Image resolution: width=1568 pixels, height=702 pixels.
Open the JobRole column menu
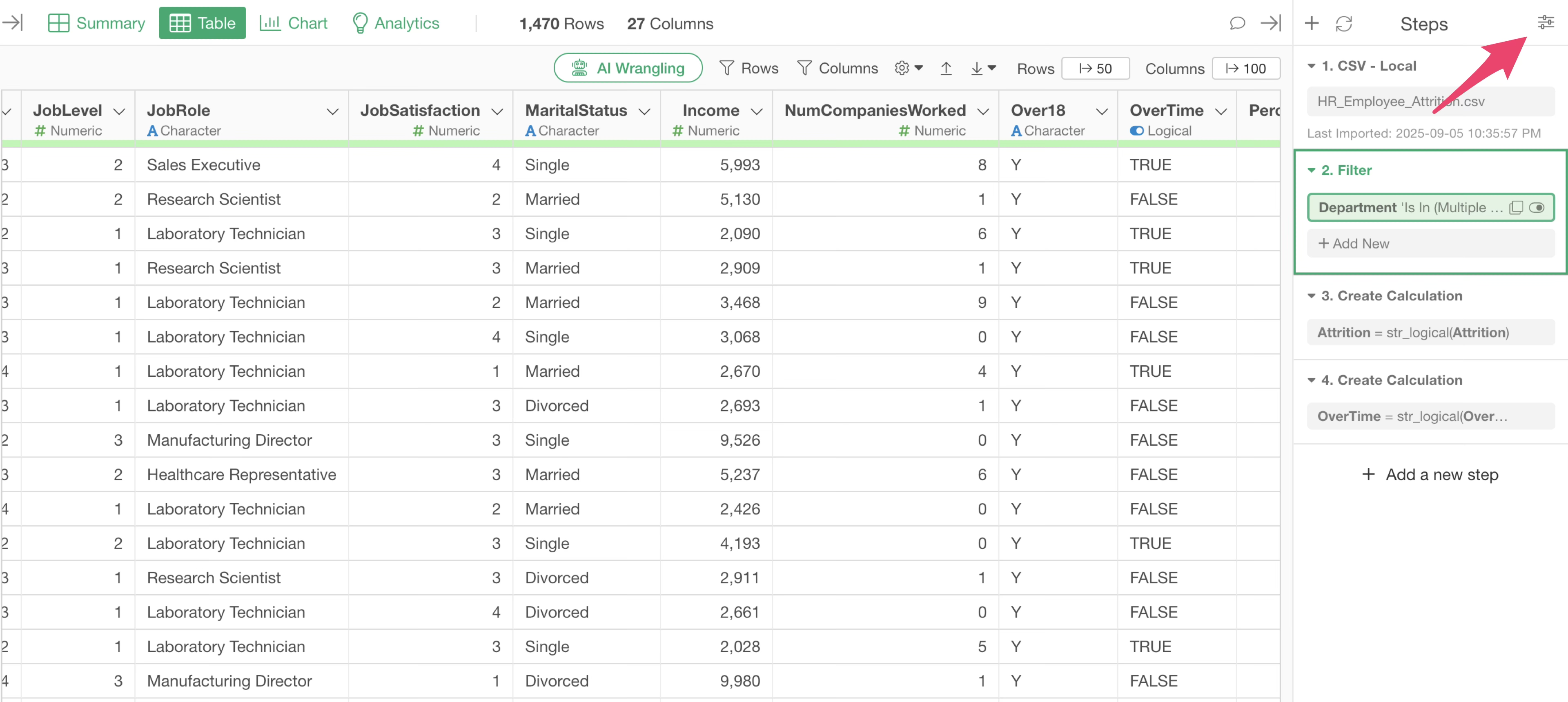[x=332, y=111]
